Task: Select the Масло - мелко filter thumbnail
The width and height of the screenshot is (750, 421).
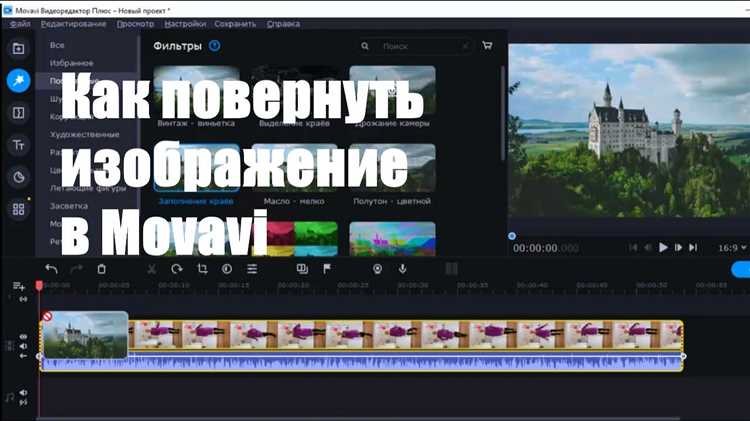Action: [294, 167]
